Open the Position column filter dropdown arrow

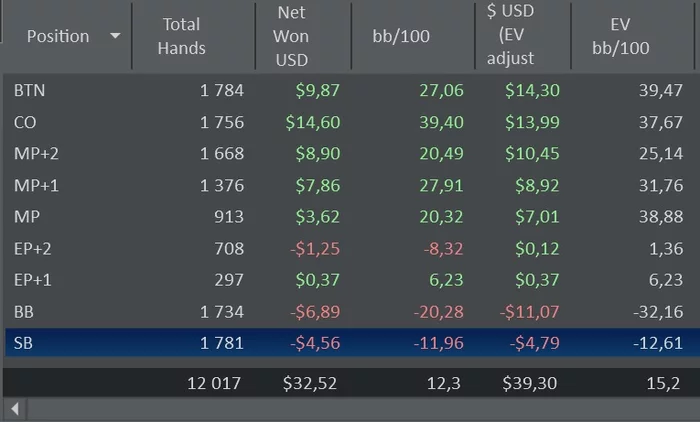click(x=115, y=36)
